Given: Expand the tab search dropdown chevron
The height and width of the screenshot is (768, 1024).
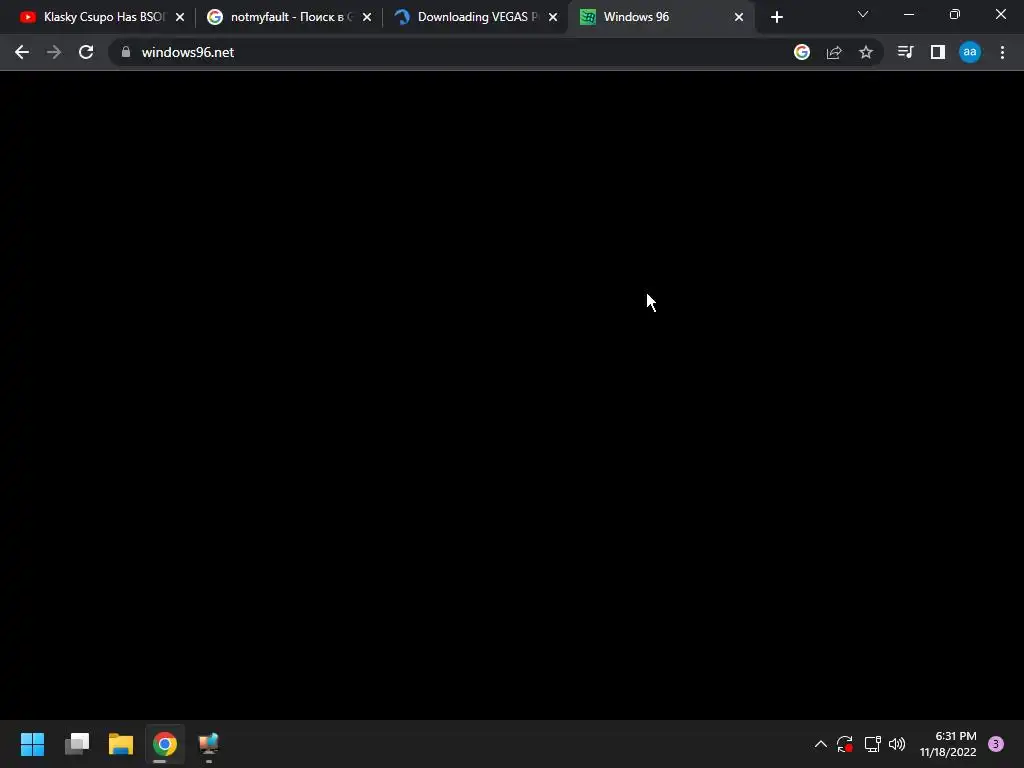Looking at the screenshot, I should tap(863, 14).
